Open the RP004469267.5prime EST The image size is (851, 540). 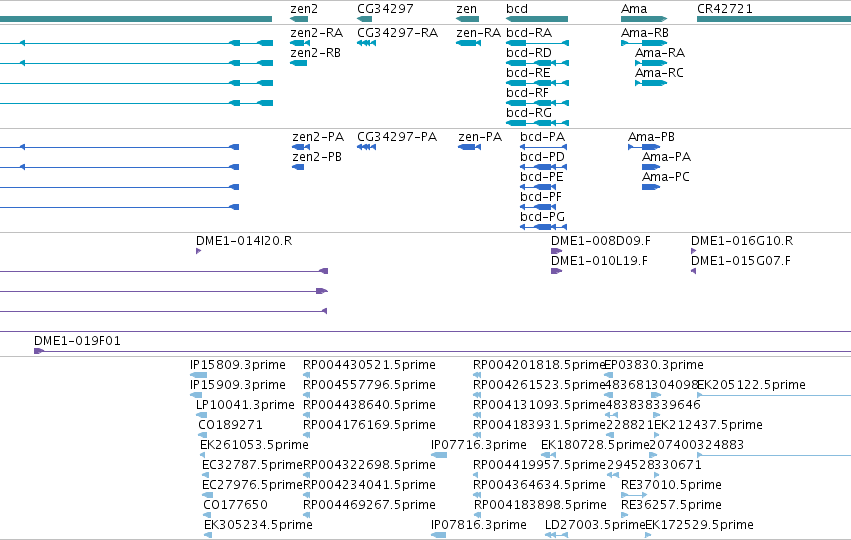[x=369, y=505]
